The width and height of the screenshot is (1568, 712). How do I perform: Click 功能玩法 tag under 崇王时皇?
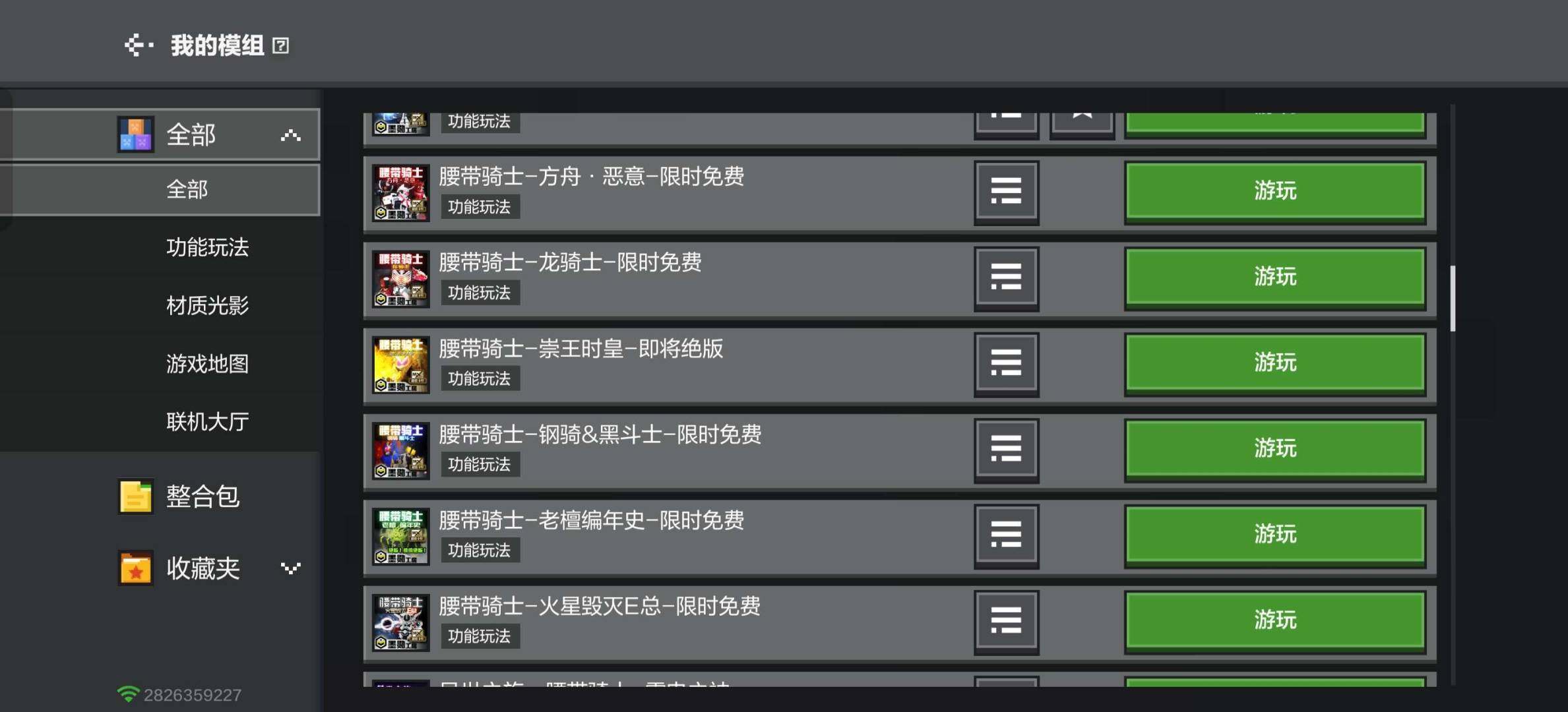[480, 378]
